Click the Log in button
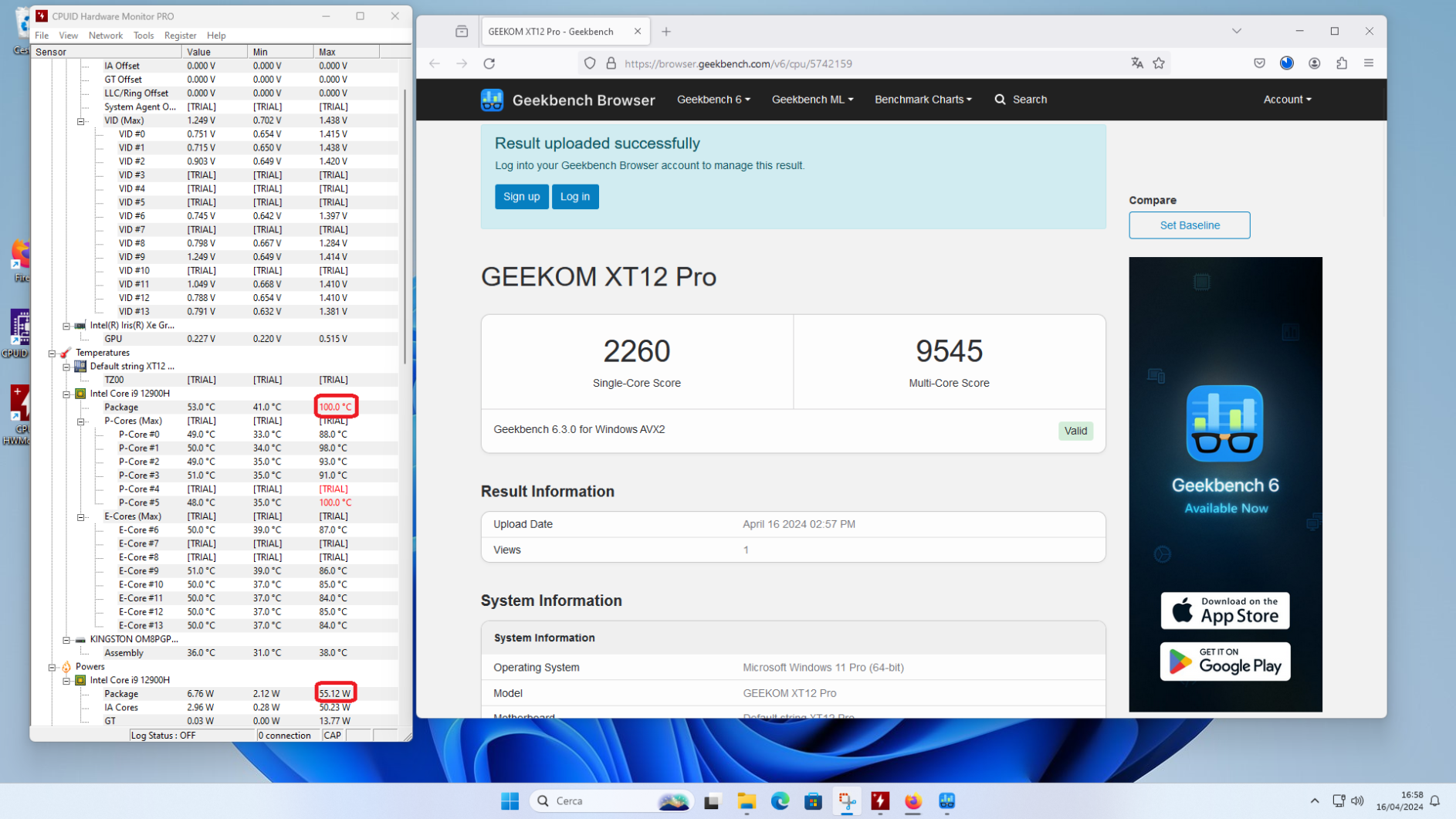The image size is (1456, 819). point(575,197)
